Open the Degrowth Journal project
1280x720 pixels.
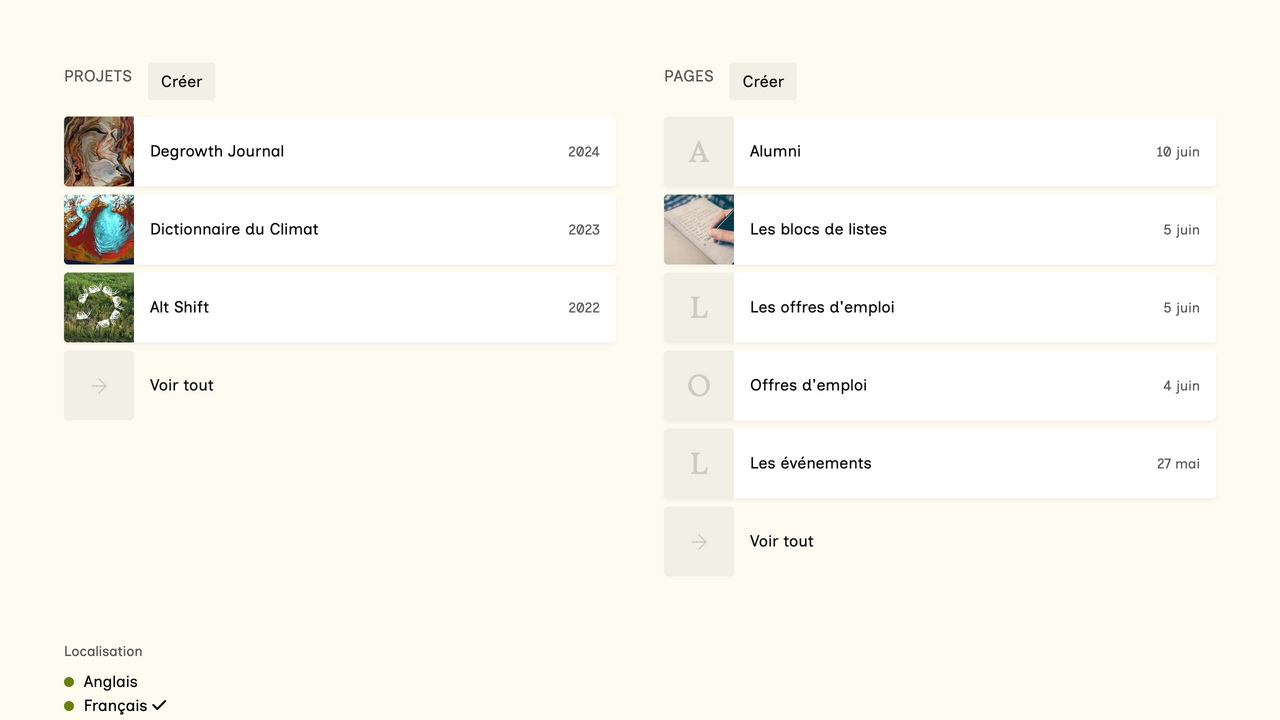point(217,151)
